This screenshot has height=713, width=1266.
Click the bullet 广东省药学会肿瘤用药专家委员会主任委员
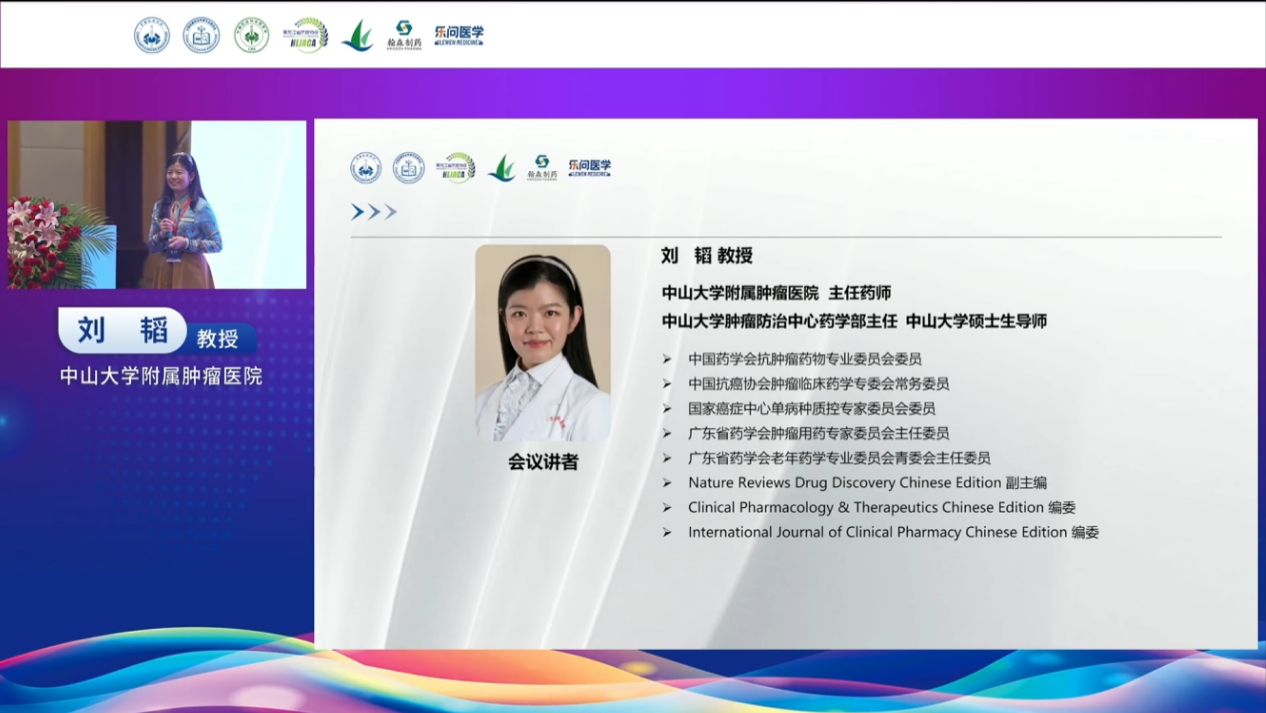pos(819,433)
